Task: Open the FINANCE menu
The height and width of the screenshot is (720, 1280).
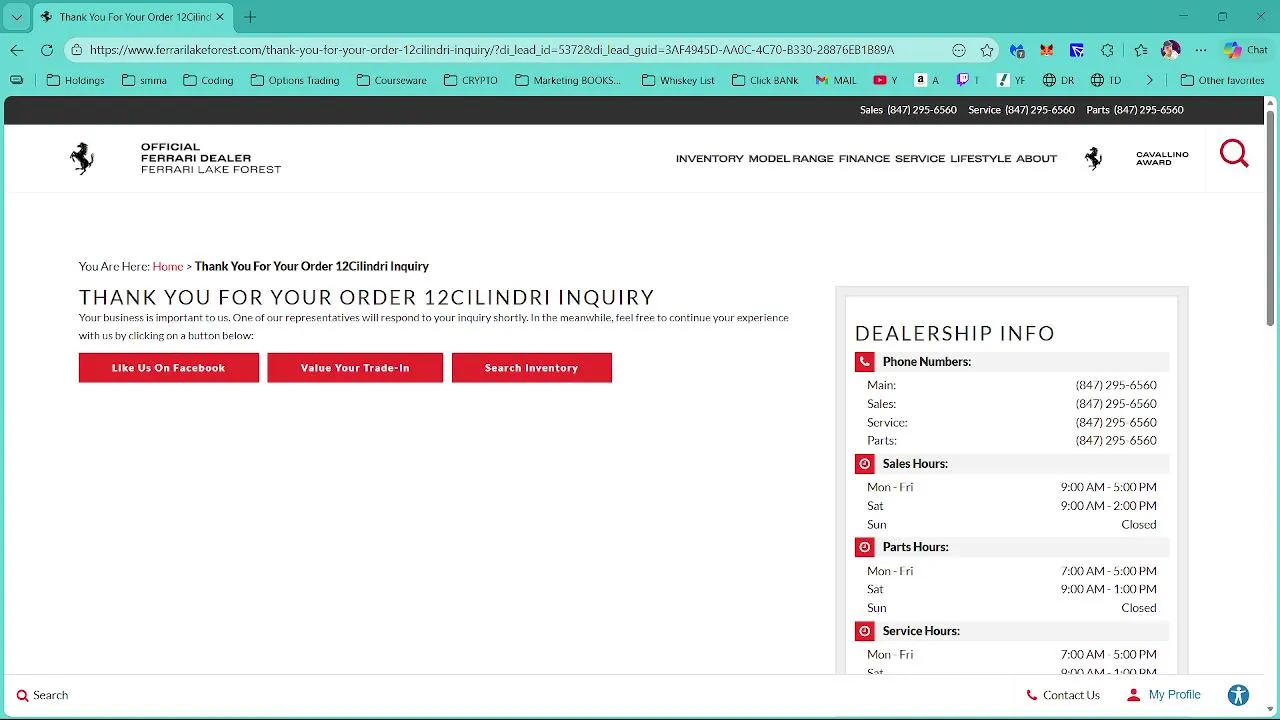Action: coord(864,159)
